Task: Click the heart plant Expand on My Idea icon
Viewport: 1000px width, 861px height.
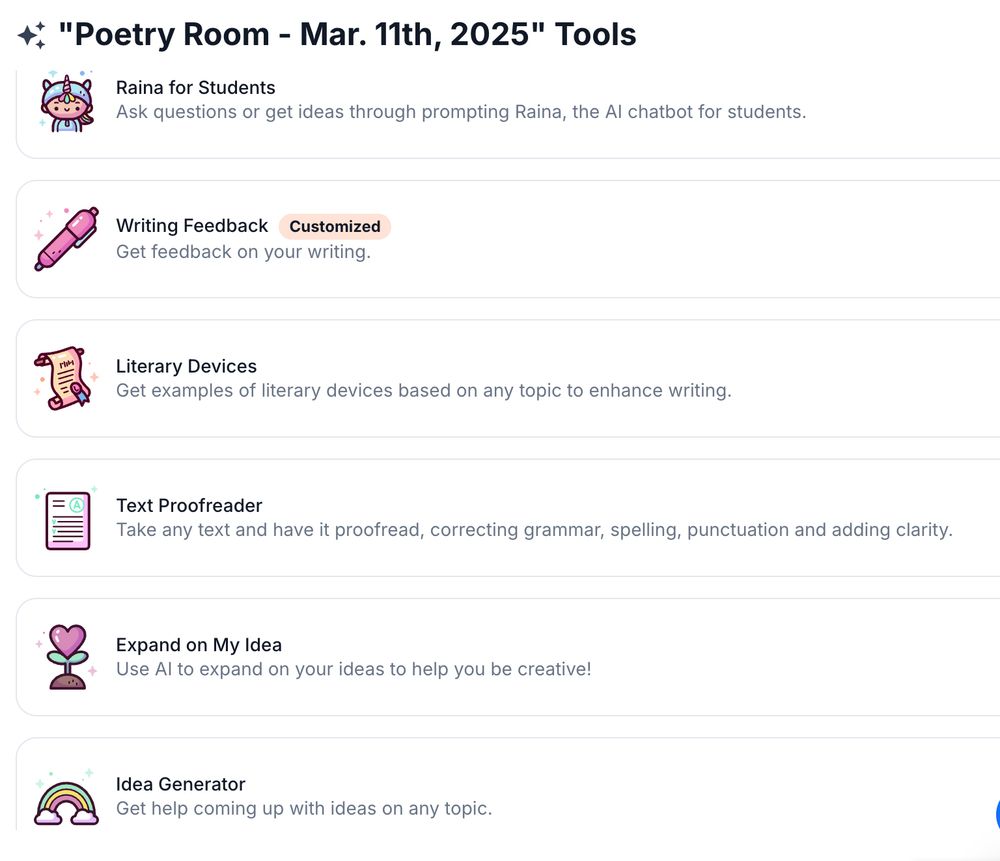Action: coord(66,657)
